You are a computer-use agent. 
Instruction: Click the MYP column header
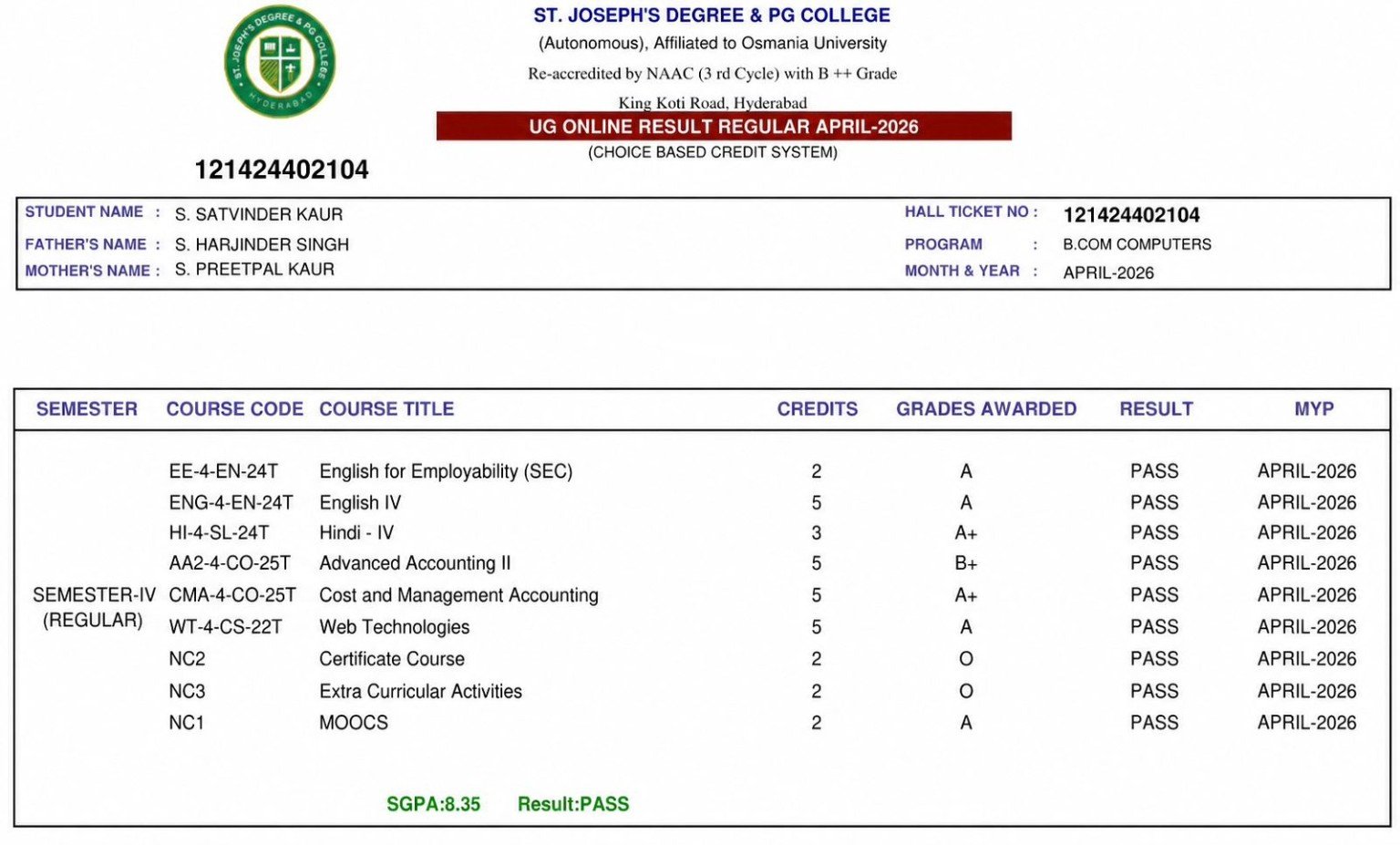click(x=1314, y=409)
